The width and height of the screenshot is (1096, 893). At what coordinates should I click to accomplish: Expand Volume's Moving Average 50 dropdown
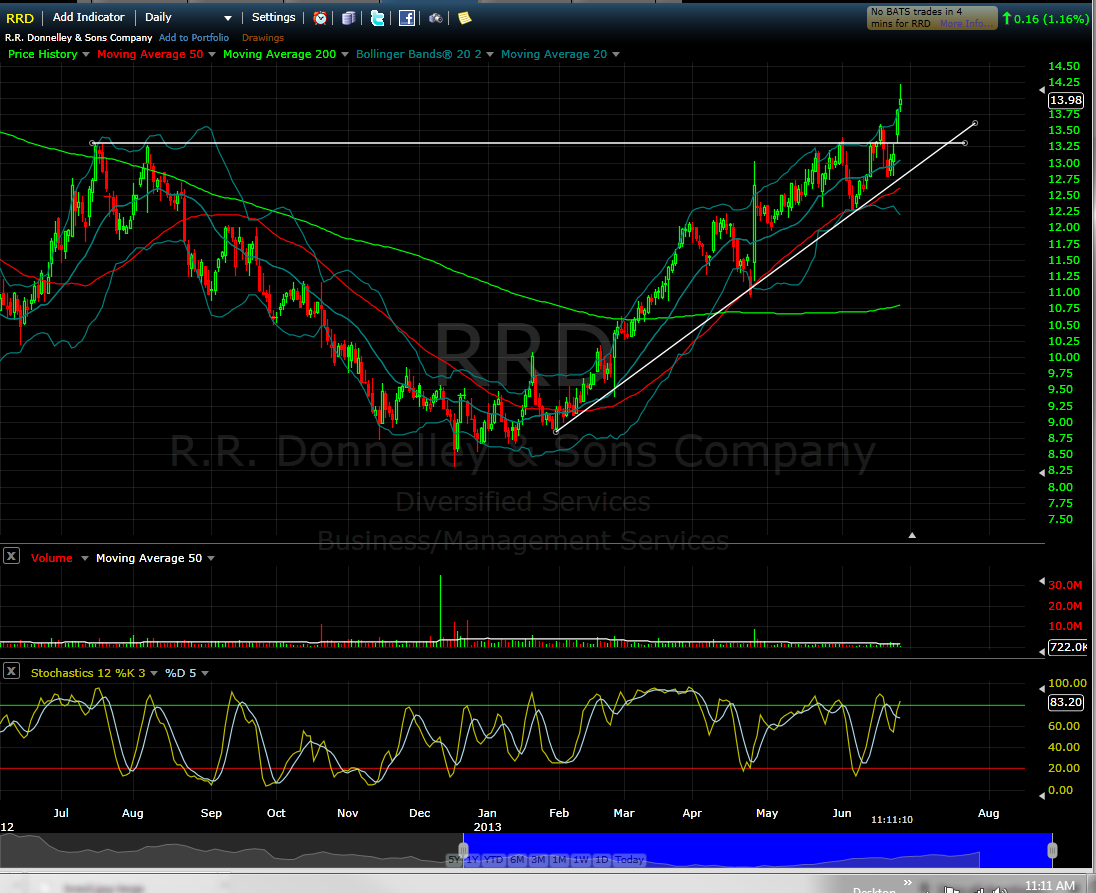[x=211, y=558]
